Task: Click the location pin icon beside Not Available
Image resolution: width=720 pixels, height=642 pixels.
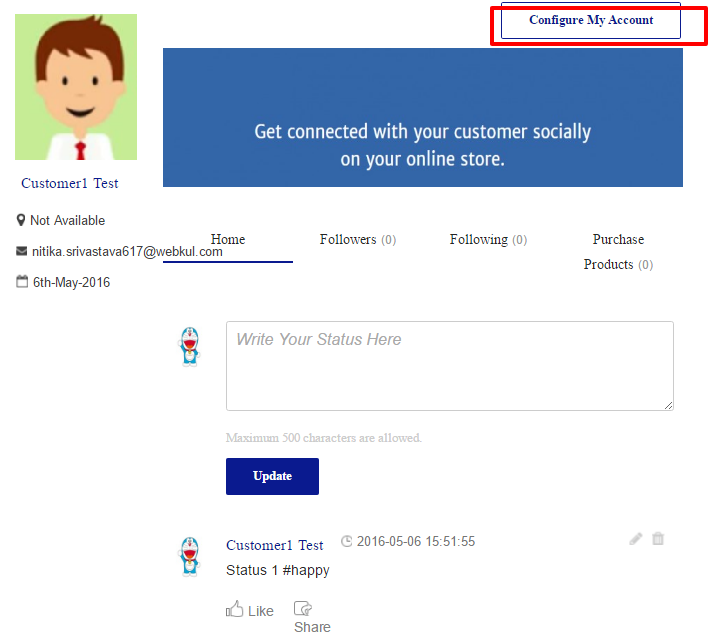Action: pos(21,220)
